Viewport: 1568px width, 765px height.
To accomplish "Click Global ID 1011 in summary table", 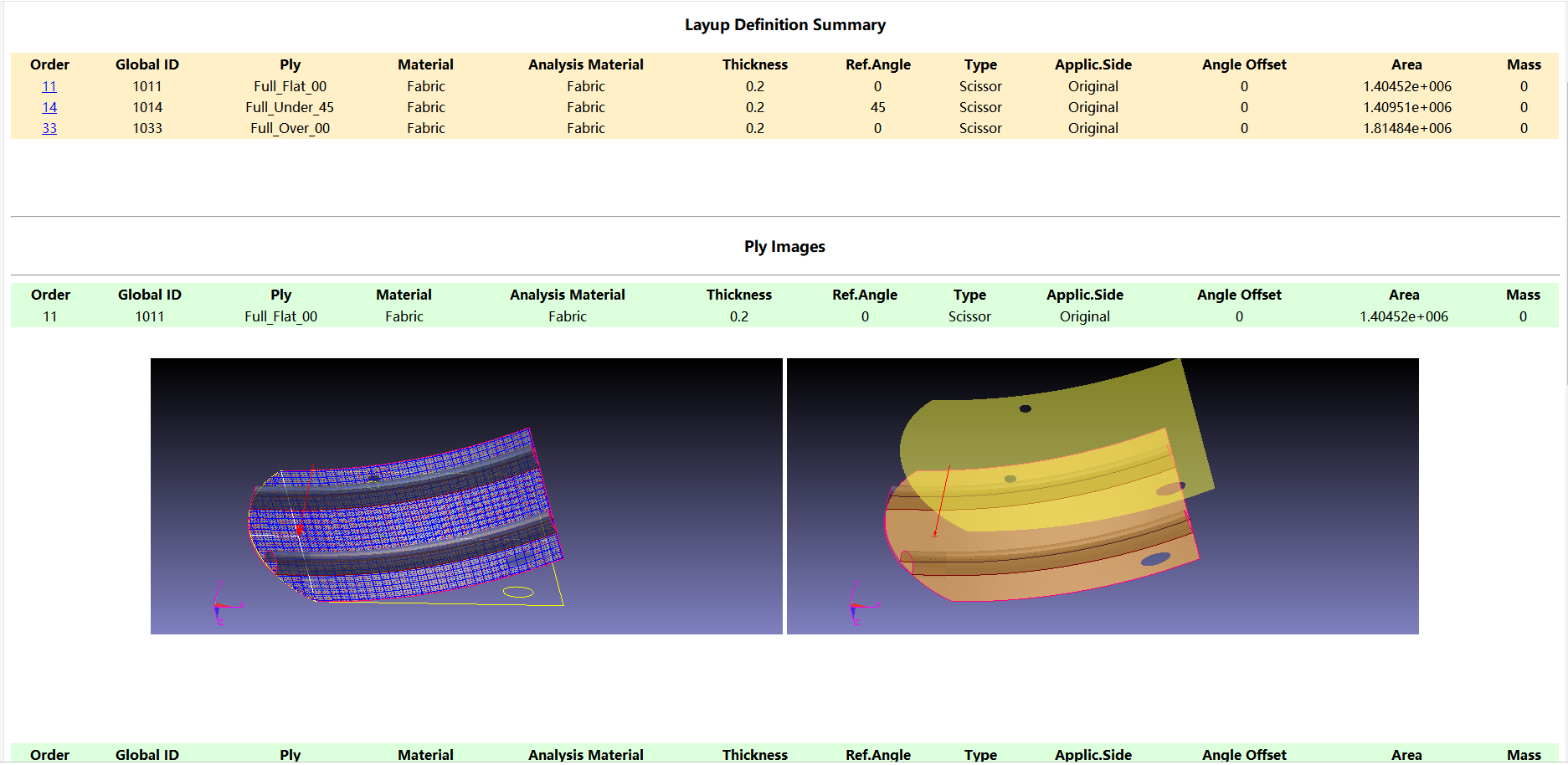I will (x=147, y=86).
